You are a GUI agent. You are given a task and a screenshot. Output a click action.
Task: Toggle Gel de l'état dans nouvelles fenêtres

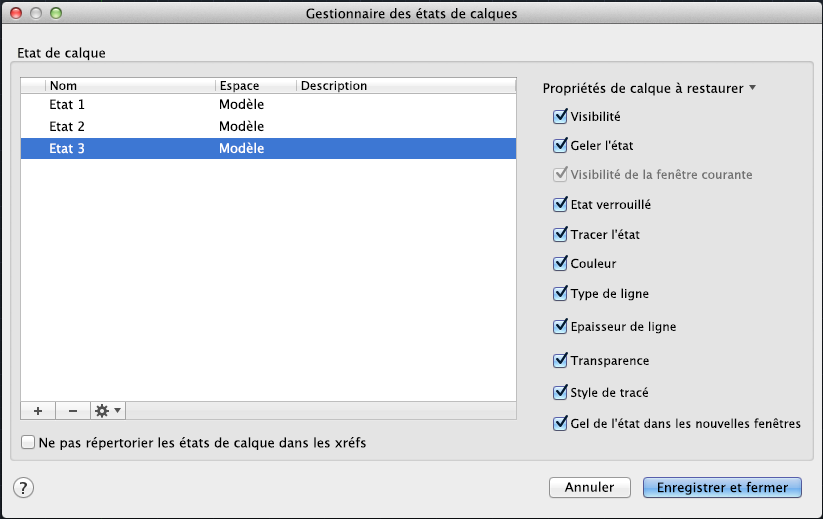[560, 423]
